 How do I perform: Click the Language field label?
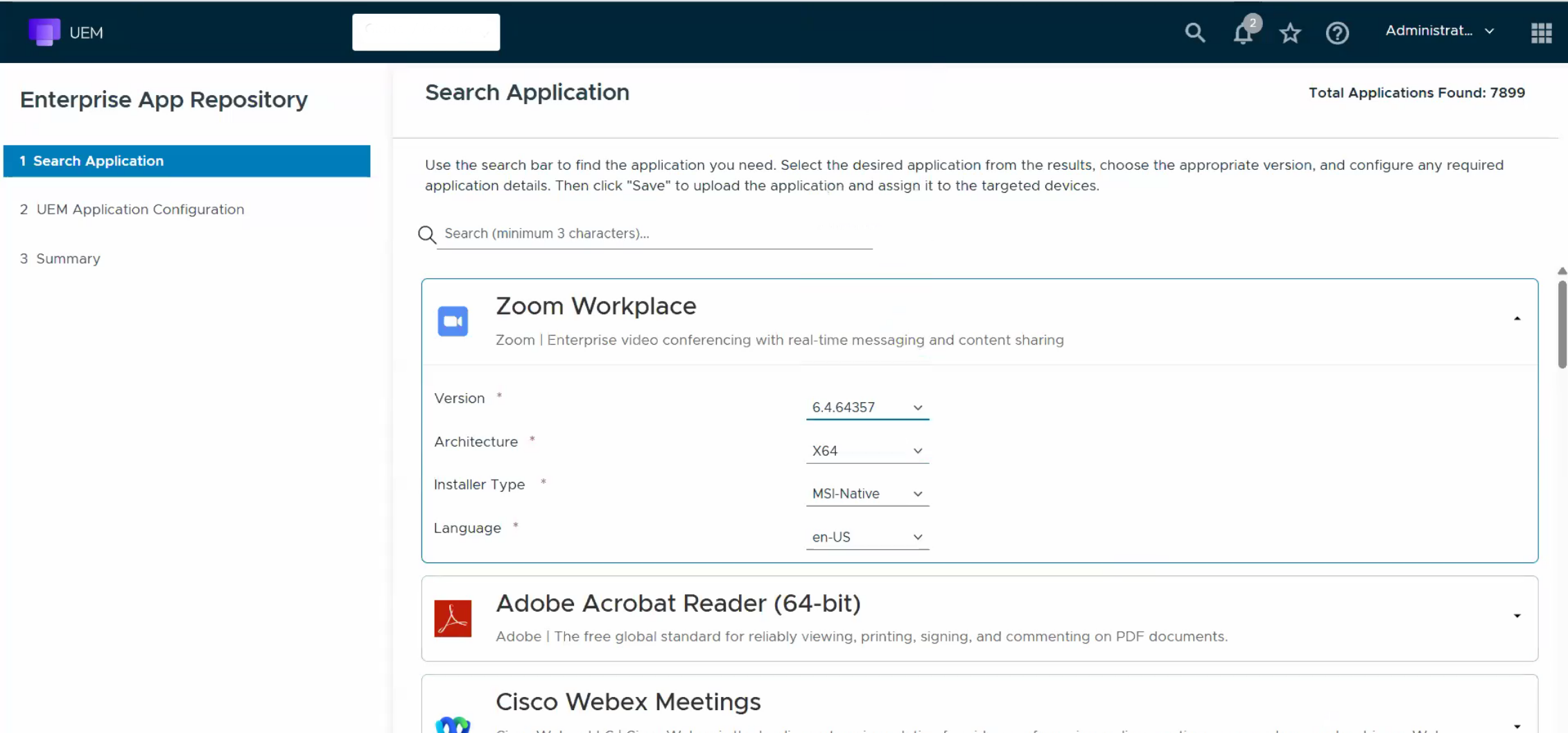[467, 528]
